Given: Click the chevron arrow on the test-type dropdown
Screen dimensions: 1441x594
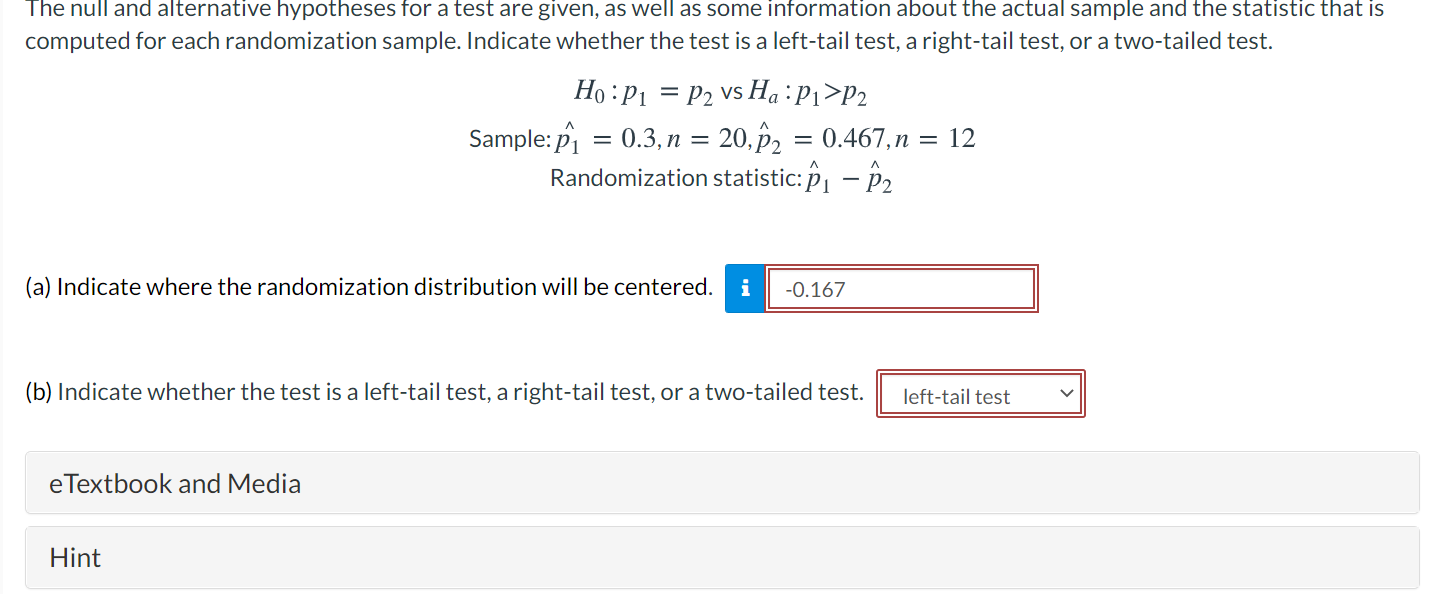Looking at the screenshot, I should (1066, 393).
